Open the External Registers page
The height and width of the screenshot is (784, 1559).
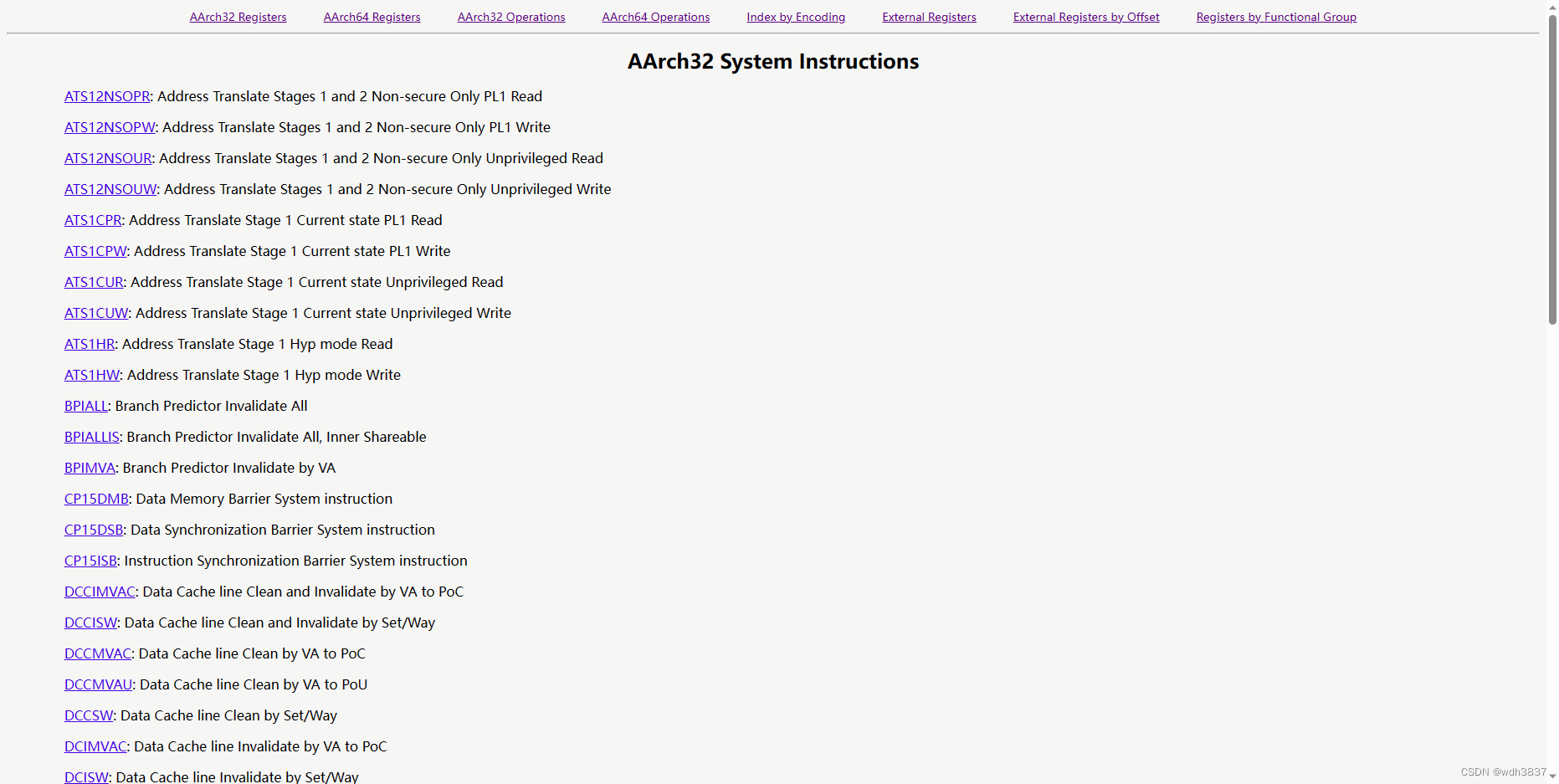(x=929, y=17)
